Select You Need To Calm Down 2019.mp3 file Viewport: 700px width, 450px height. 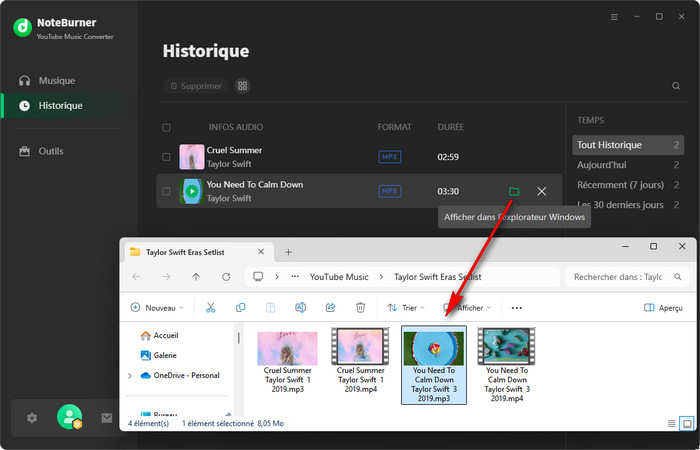pyautogui.click(x=434, y=365)
